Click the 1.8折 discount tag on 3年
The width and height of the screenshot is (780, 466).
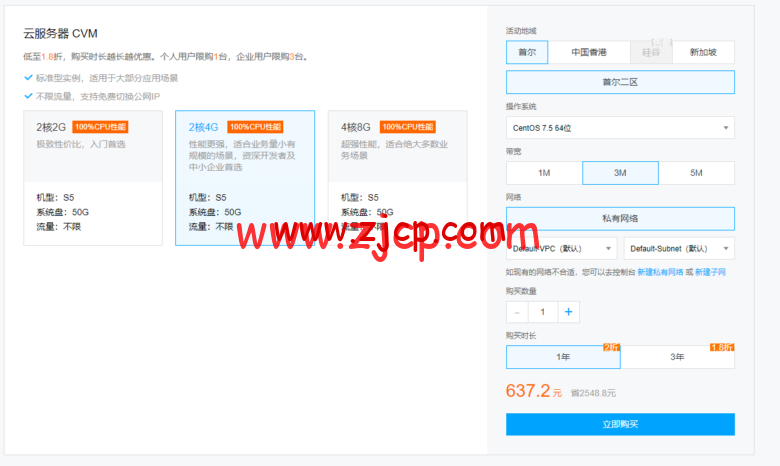(x=722, y=347)
